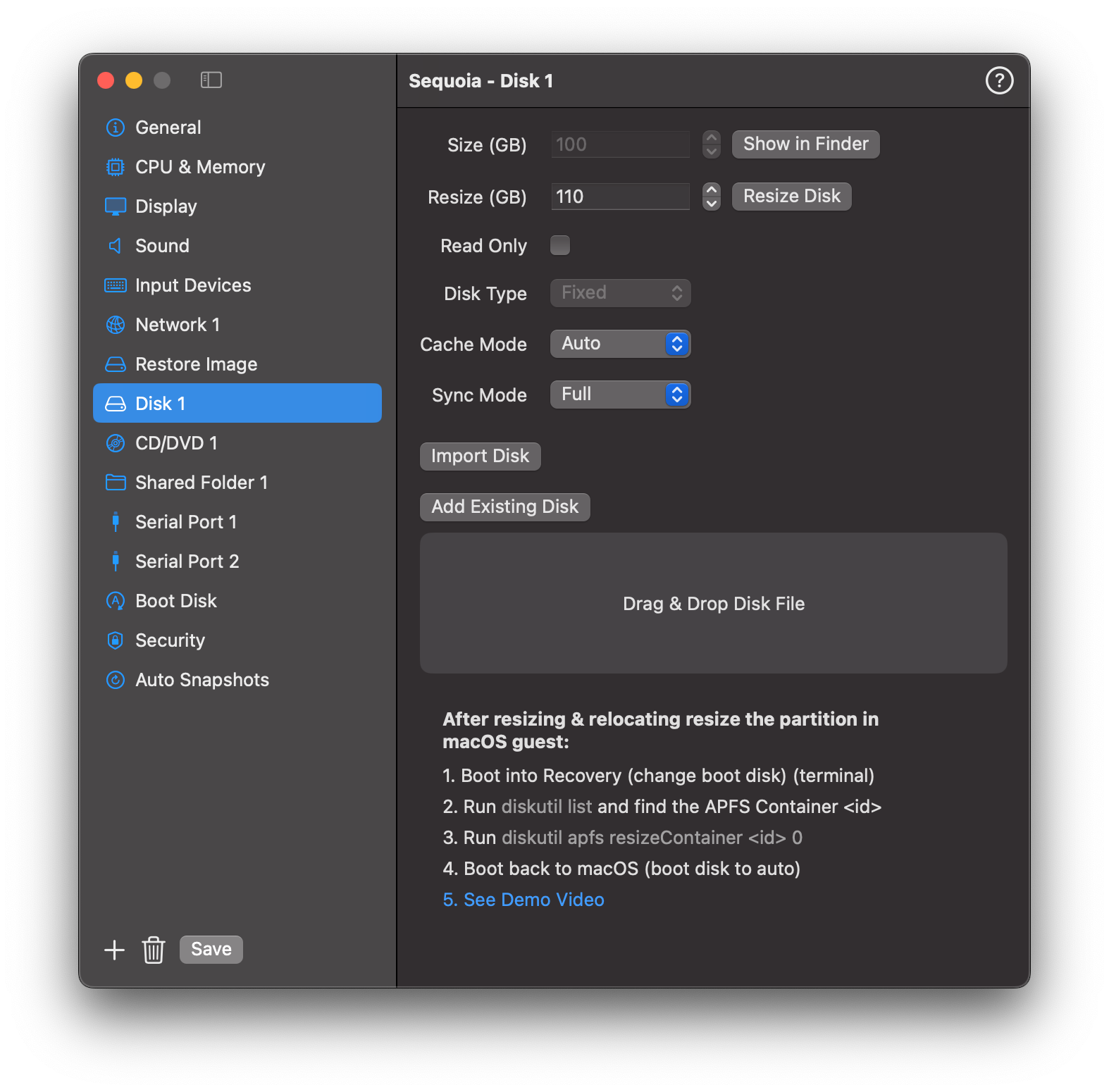Open the Security settings section
Screen dimensions: 1109x1092
pos(169,640)
